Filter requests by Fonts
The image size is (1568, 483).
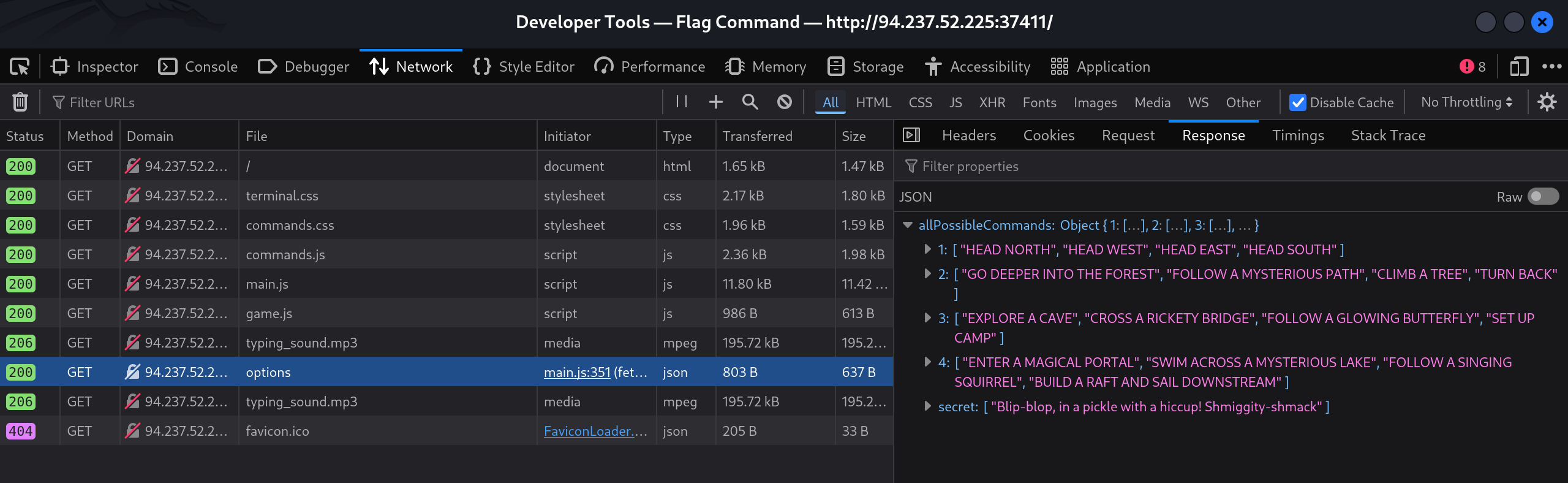(x=1039, y=102)
